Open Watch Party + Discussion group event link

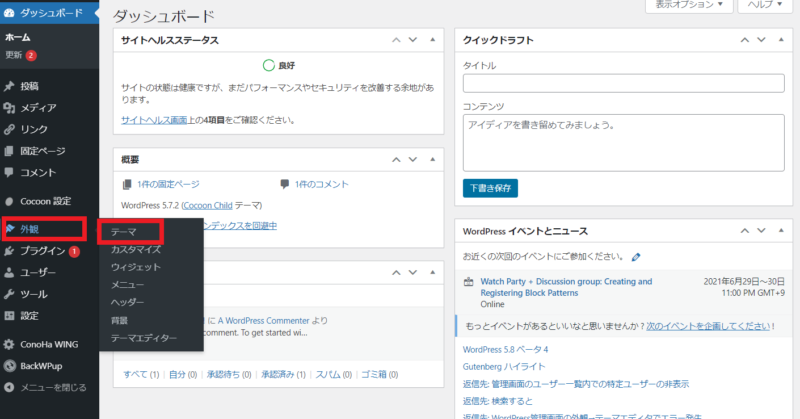[566, 287]
